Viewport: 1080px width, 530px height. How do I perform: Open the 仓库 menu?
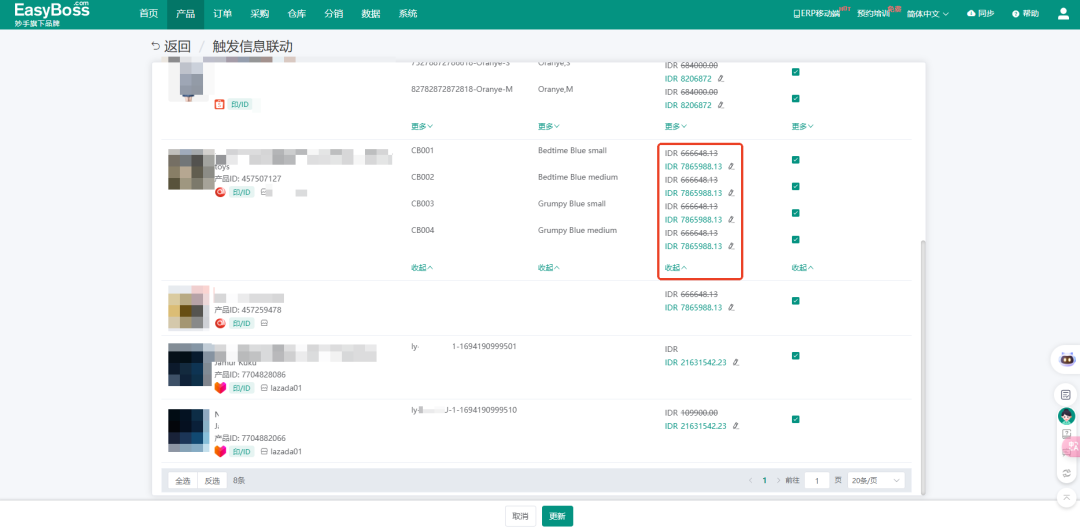296,14
